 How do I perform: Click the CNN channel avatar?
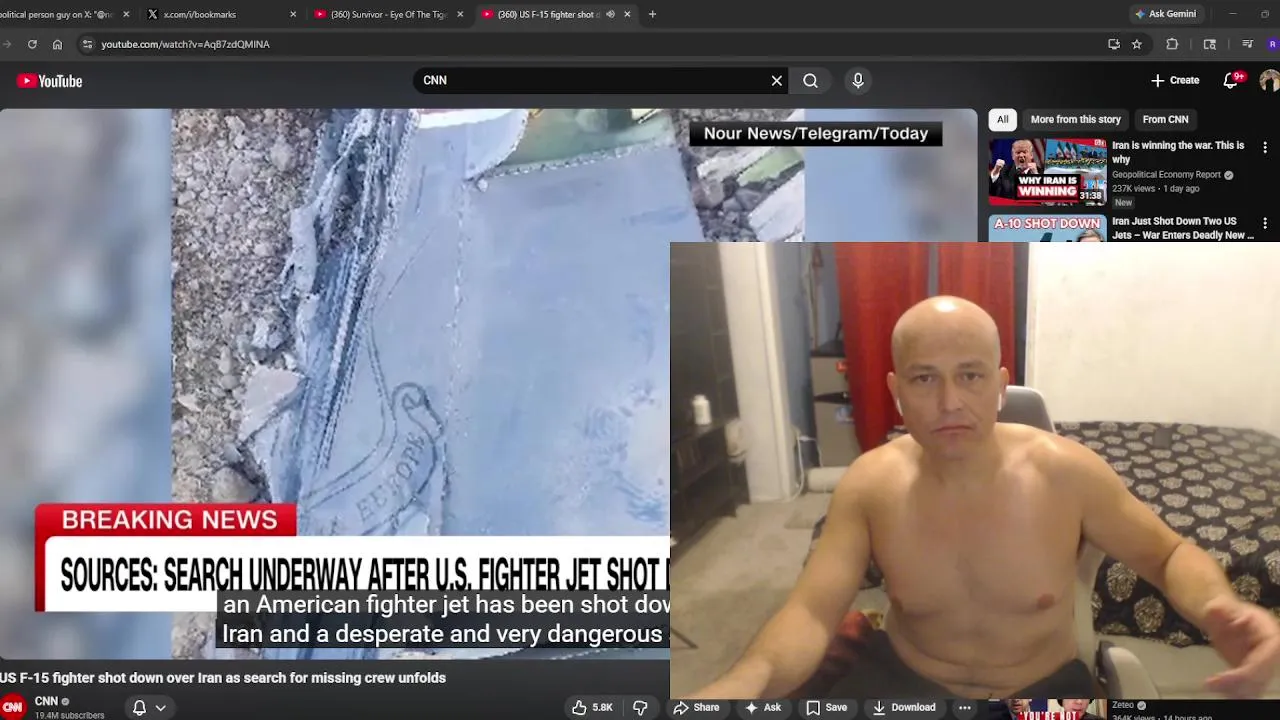[12, 707]
